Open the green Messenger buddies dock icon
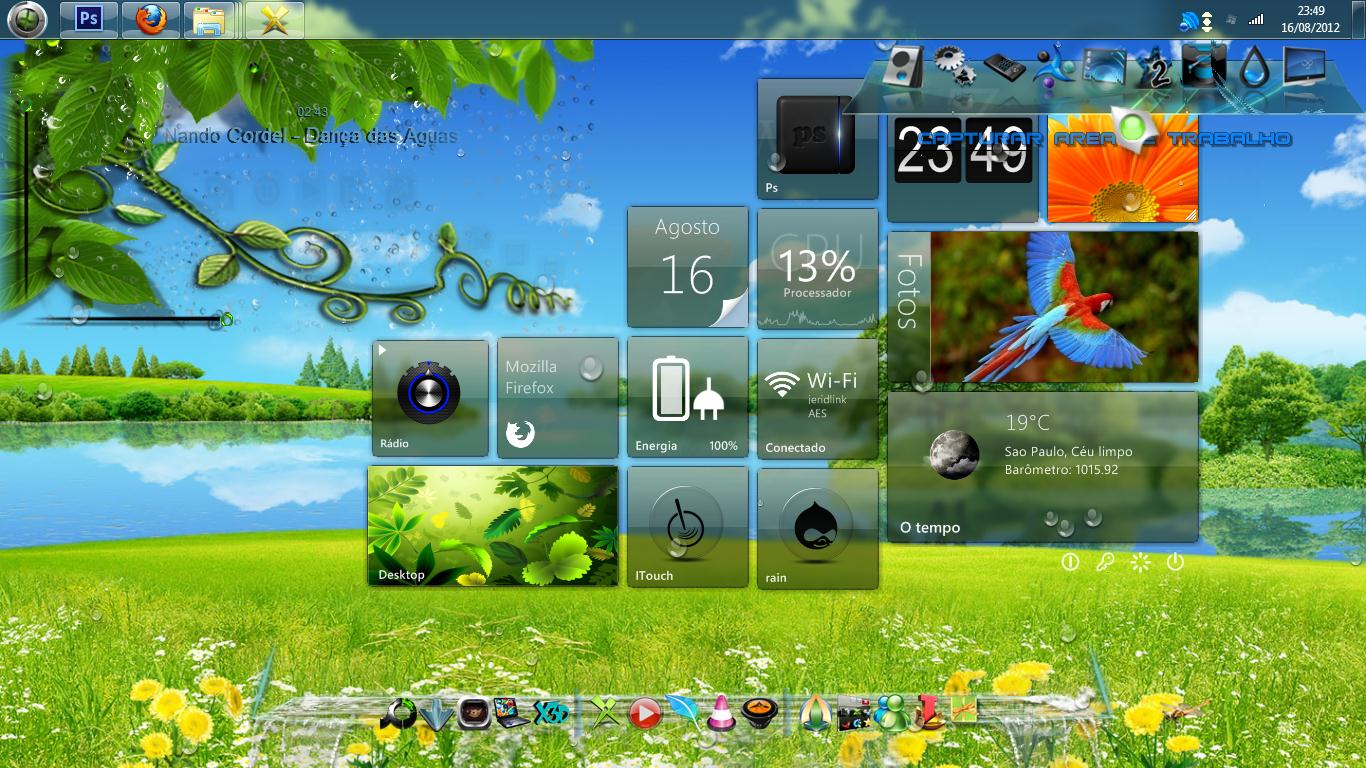This screenshot has height=768, width=1366. click(891, 713)
